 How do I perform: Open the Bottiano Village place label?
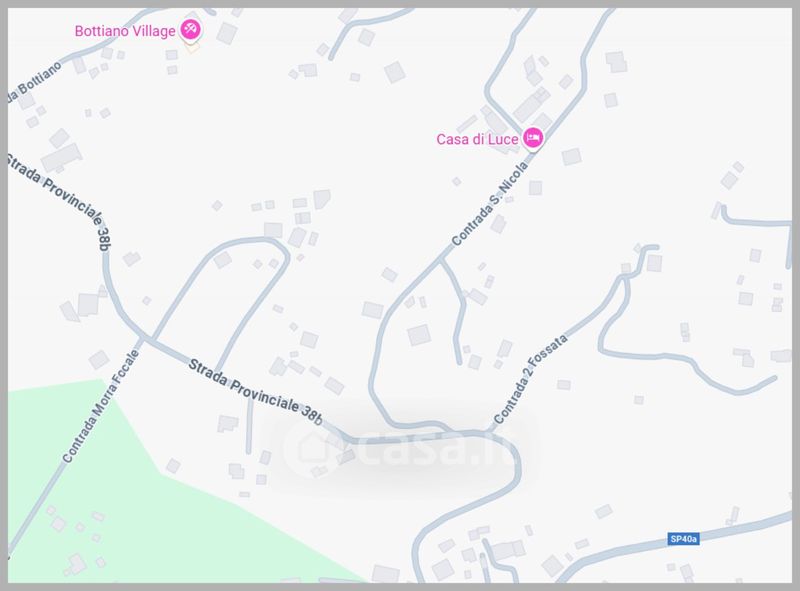[125, 31]
